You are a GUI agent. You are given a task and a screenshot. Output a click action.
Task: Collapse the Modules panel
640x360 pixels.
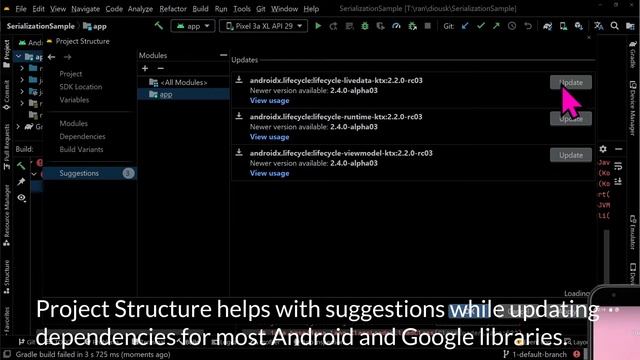coord(223,55)
